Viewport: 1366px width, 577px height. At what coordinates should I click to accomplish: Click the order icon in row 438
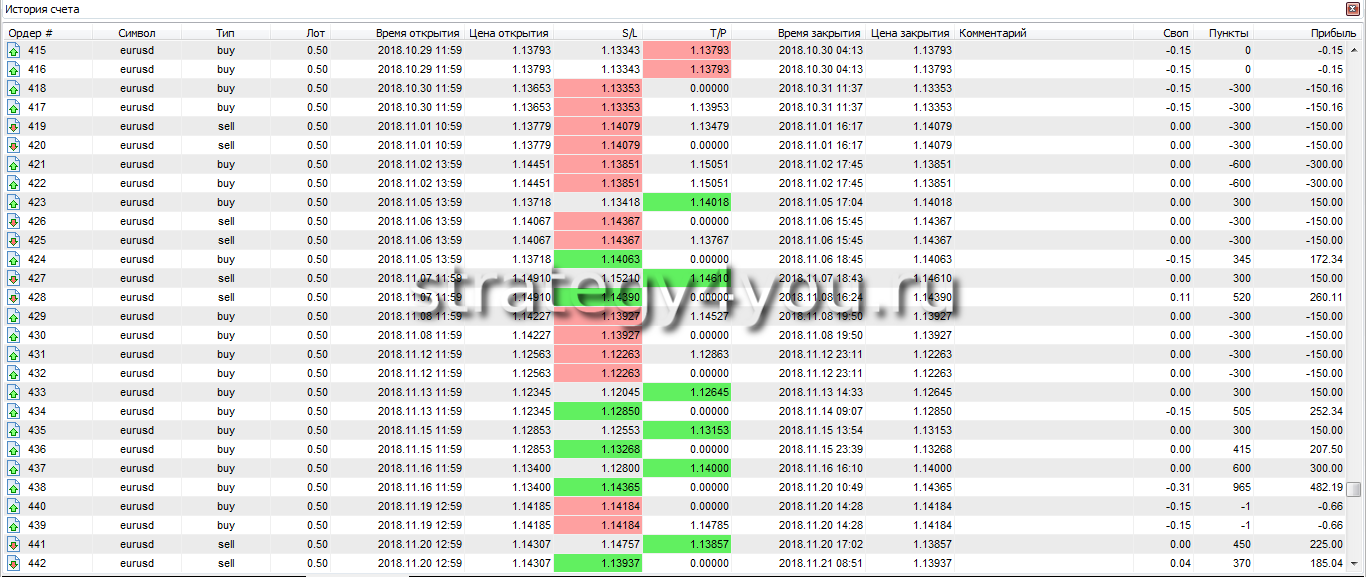coord(14,488)
